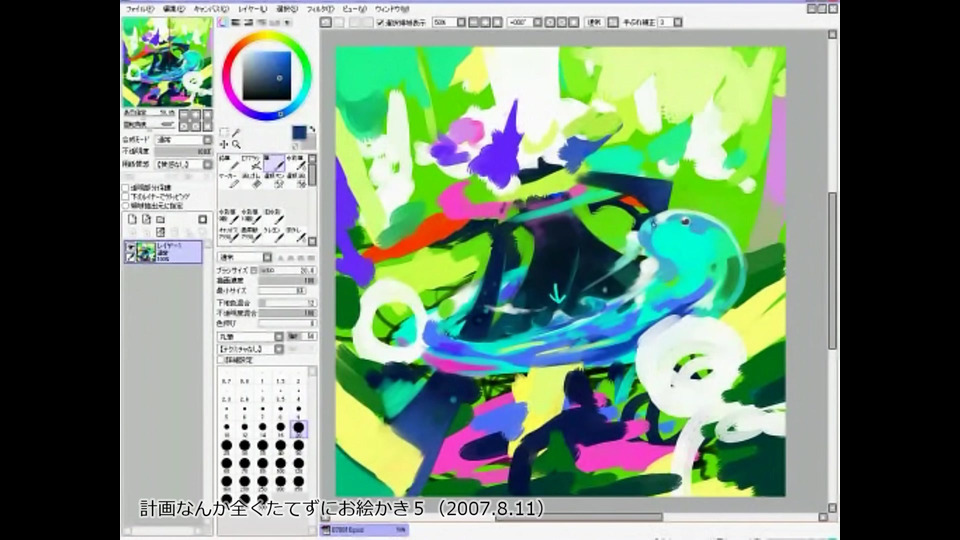960x540 pixels.
Task: Open the Edit (編集) menu
Action: tap(174, 9)
